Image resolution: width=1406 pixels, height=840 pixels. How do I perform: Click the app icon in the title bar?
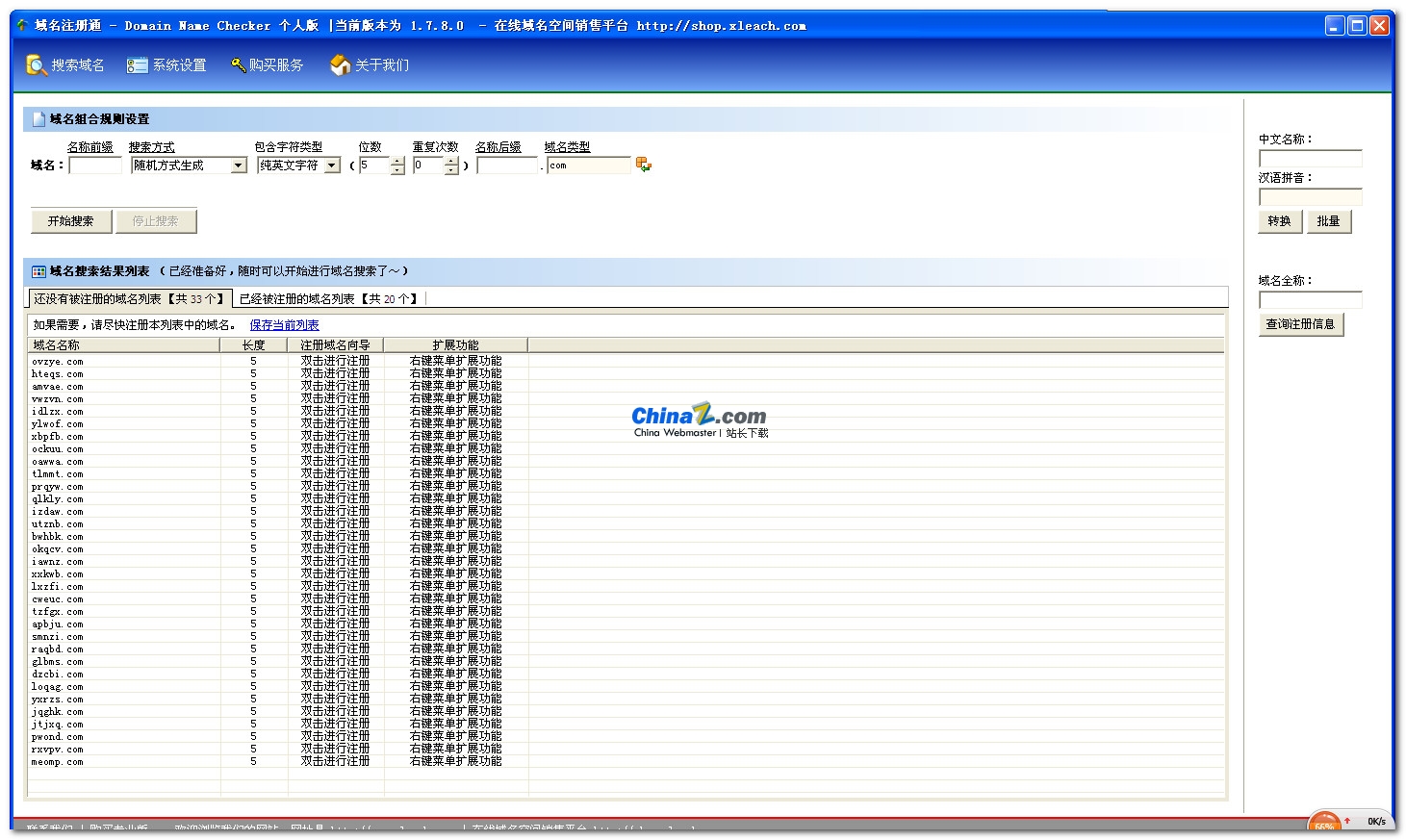click(22, 25)
